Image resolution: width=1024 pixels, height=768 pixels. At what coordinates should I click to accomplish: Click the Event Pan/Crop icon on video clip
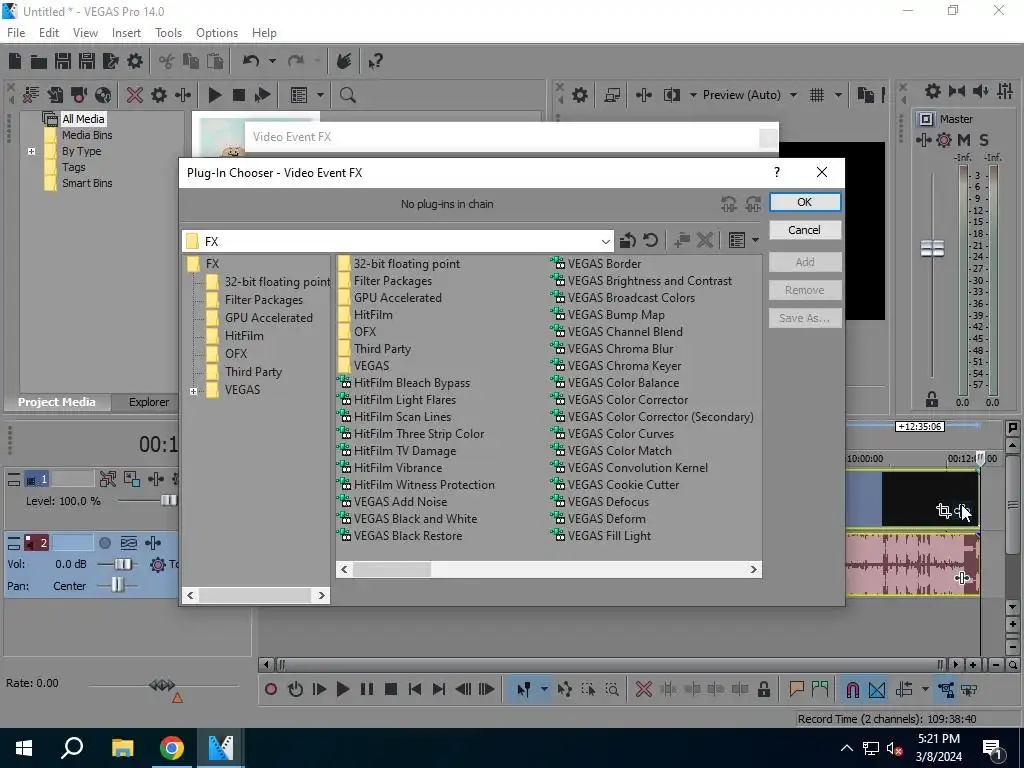point(943,511)
